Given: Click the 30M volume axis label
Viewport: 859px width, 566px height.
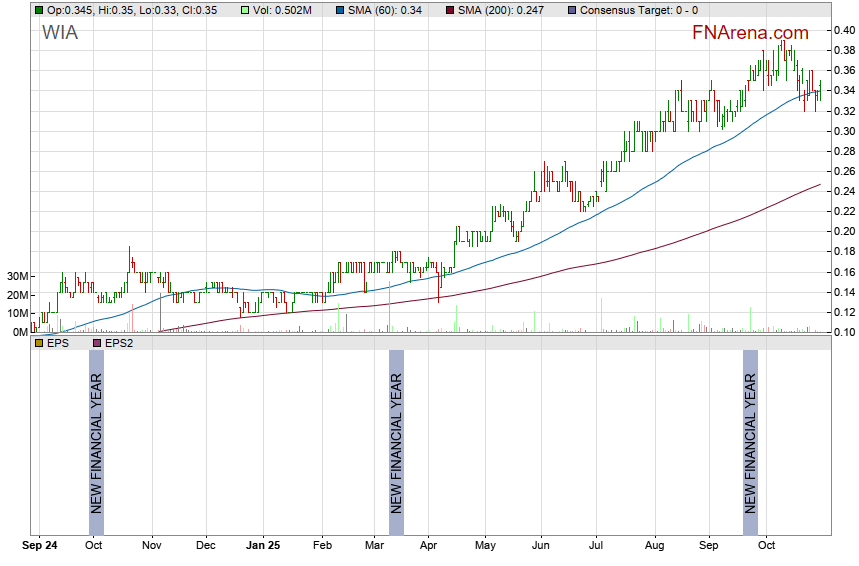Looking at the screenshot, I should (x=14, y=277).
